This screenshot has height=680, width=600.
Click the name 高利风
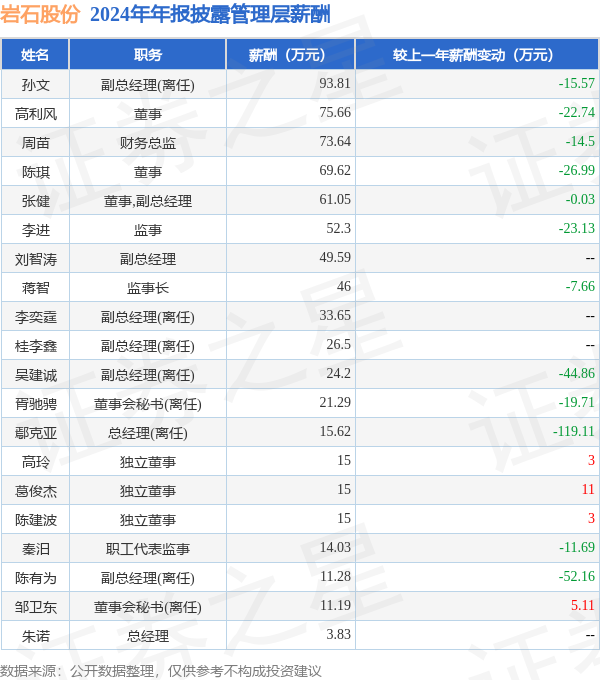[36, 114]
